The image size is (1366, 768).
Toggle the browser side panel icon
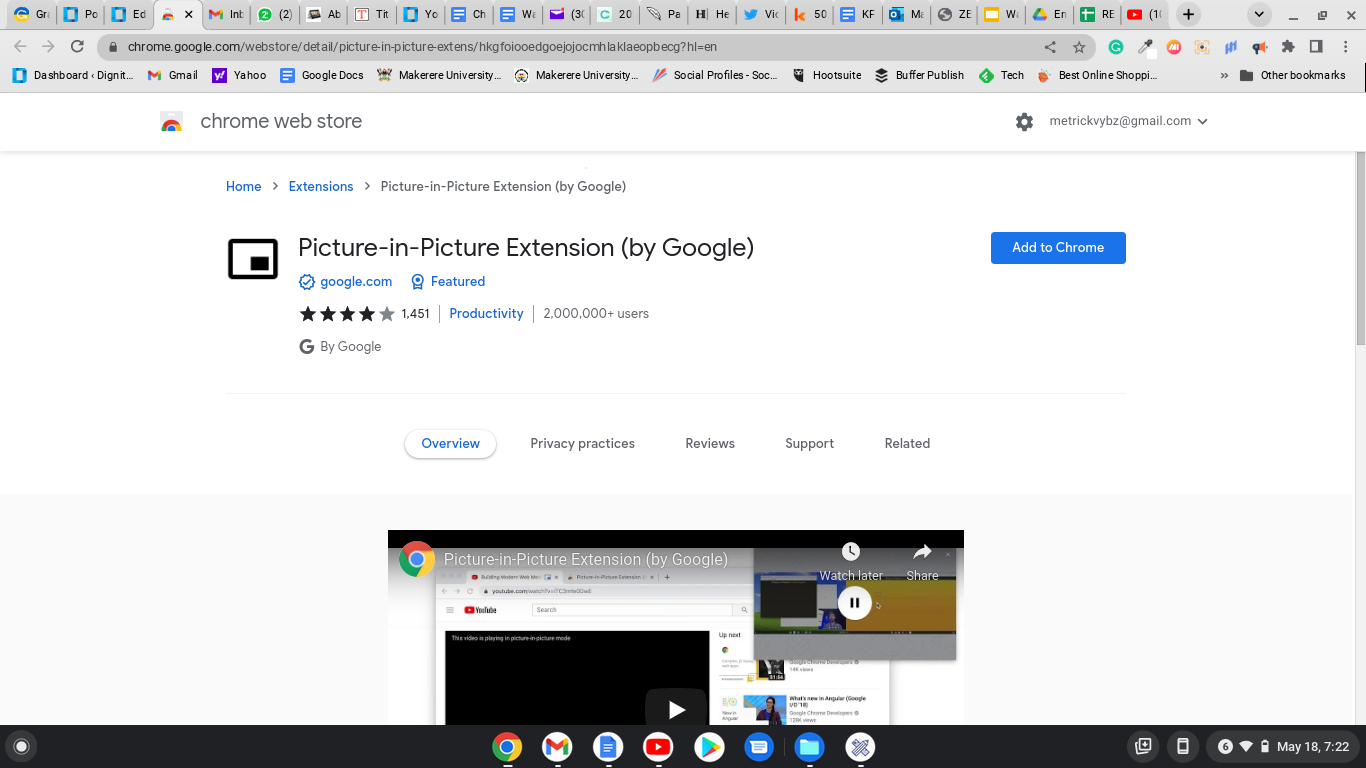point(1316,47)
